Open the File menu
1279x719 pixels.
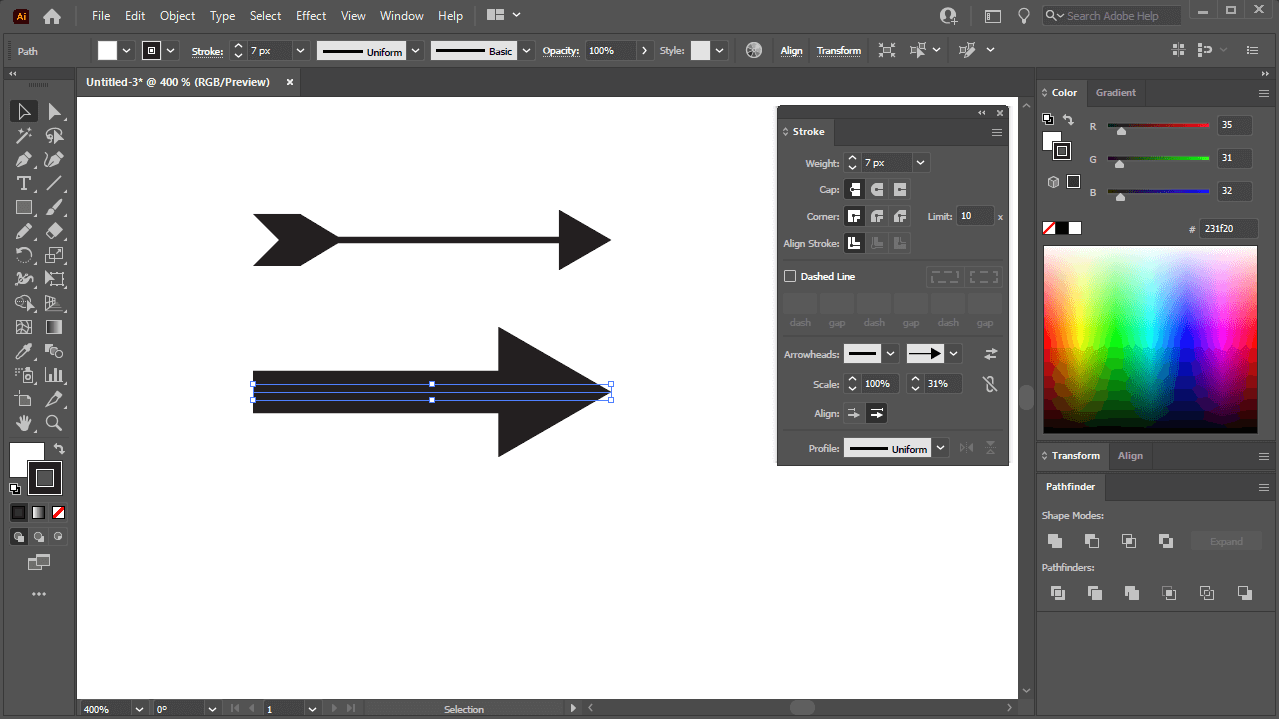tap(101, 16)
